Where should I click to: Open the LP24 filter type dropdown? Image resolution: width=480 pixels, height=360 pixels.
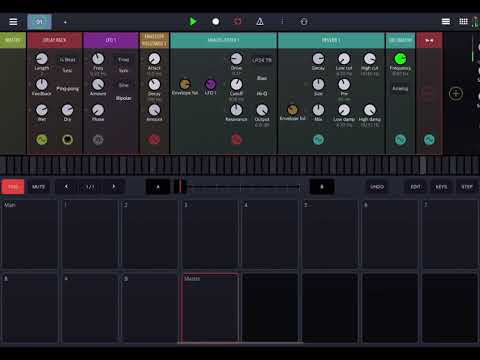point(262,60)
